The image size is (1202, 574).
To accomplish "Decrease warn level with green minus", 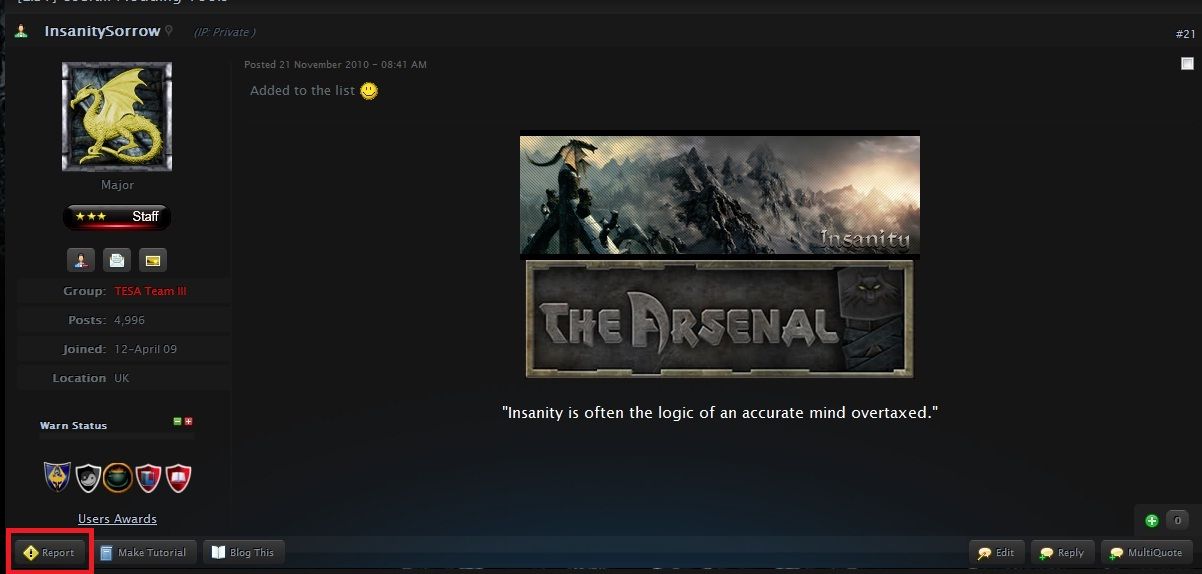I will click(x=177, y=421).
